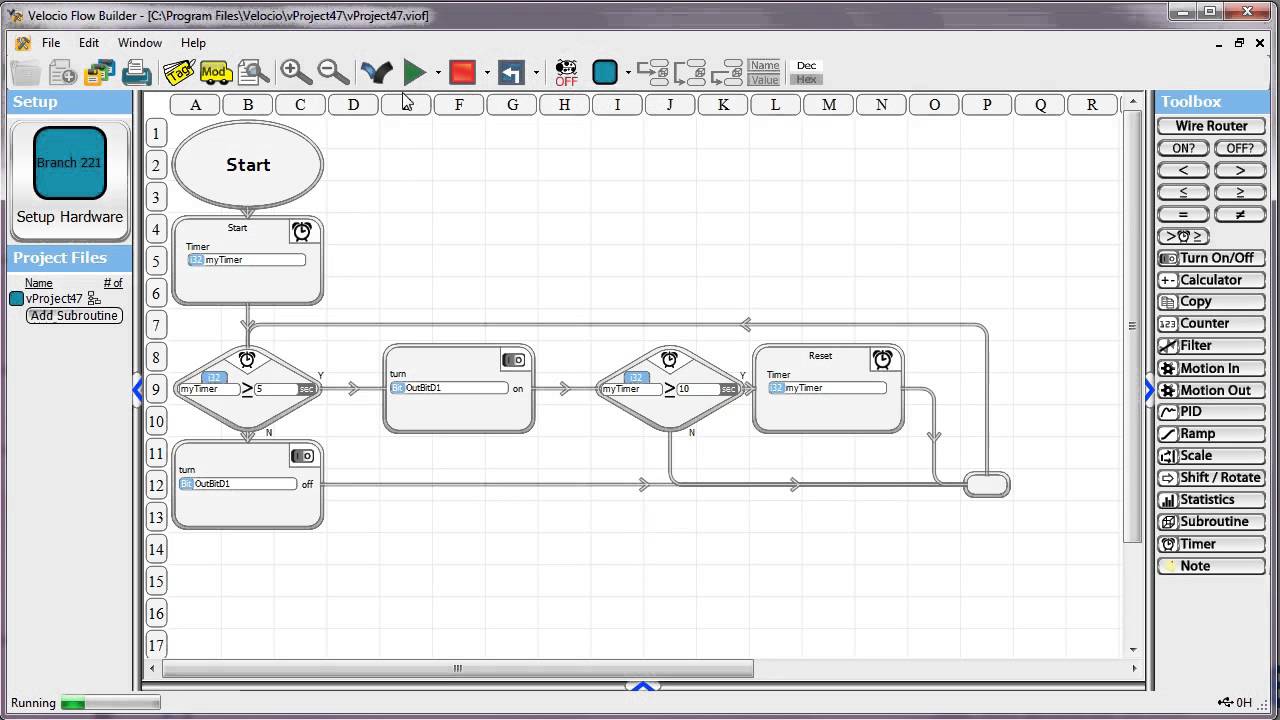Viewport: 1280px width, 720px height.
Task: Click the Start oval block
Action: 248,165
